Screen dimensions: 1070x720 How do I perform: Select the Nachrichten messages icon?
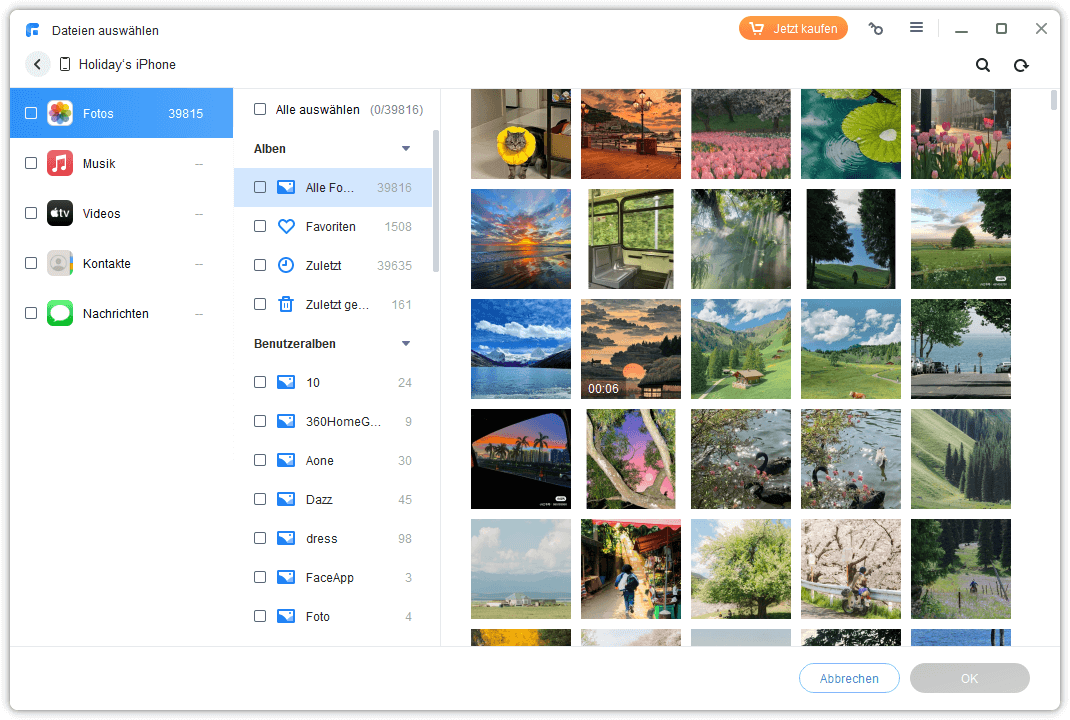point(60,313)
